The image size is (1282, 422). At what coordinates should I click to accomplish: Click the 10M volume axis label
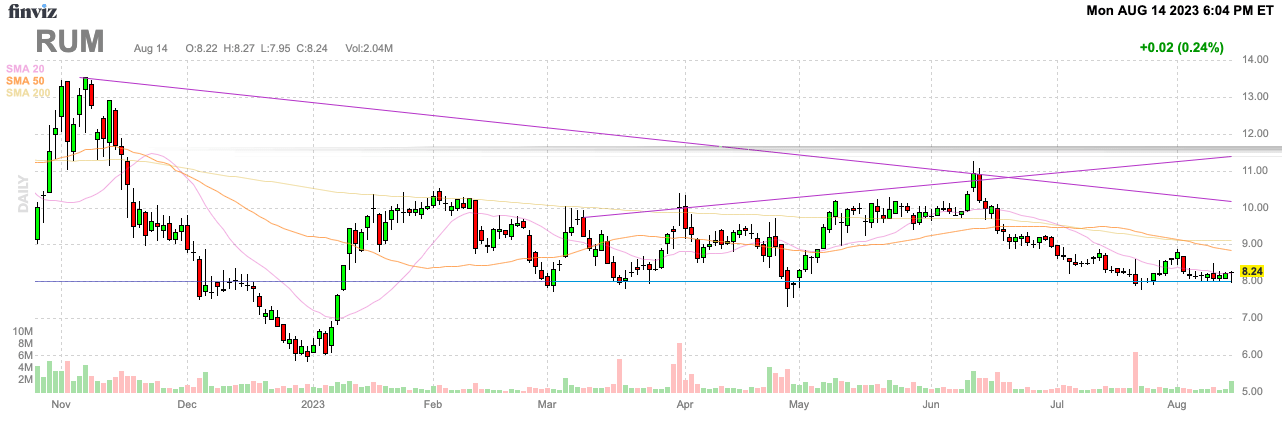pos(25,331)
